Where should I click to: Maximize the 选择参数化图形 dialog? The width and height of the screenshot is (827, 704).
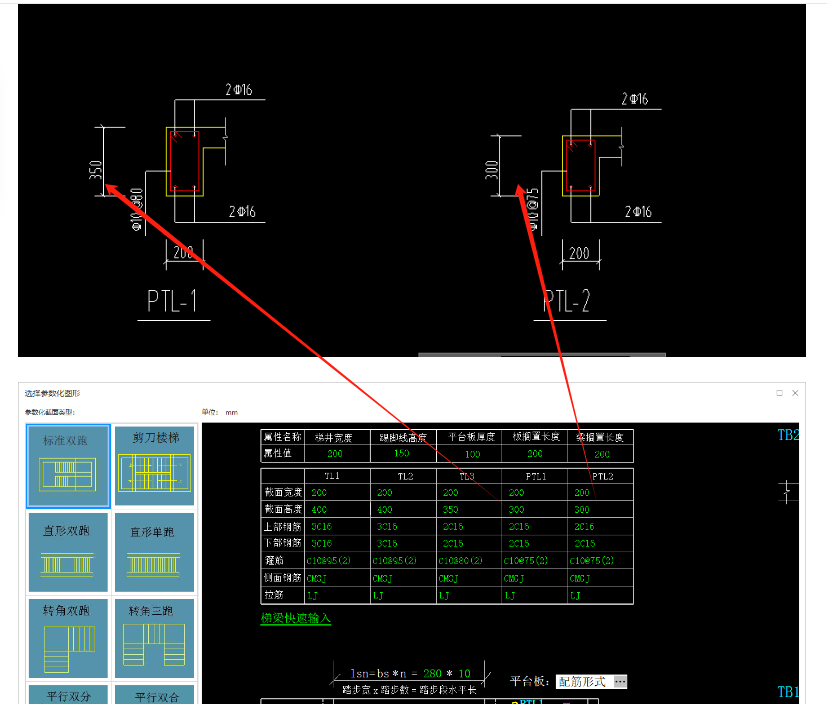coord(779,393)
